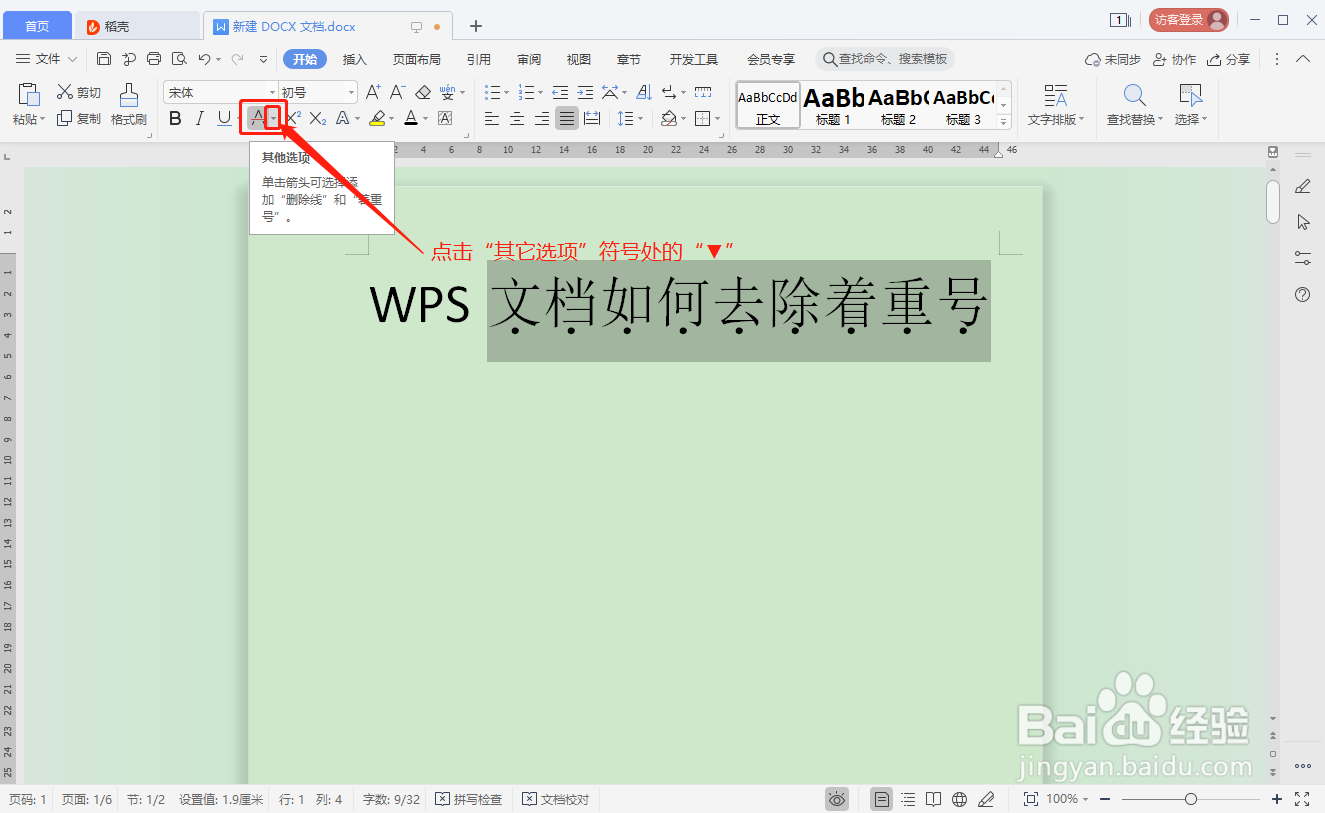1325x813 pixels.
Task: Click the Character Border icon
Action: 445,119
